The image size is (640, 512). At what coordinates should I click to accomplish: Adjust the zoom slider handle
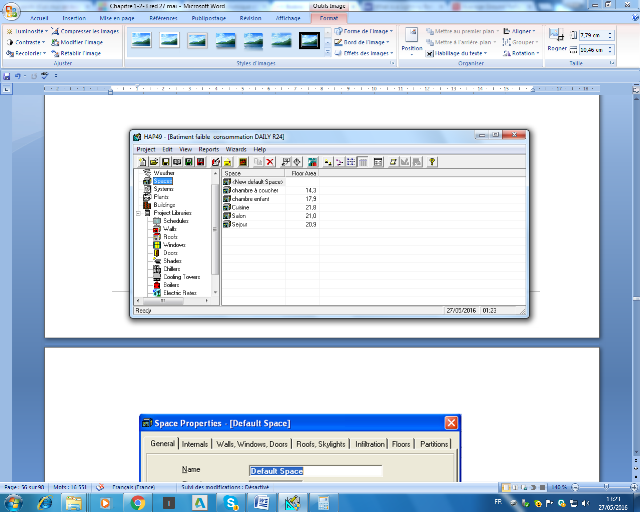(x=606, y=487)
